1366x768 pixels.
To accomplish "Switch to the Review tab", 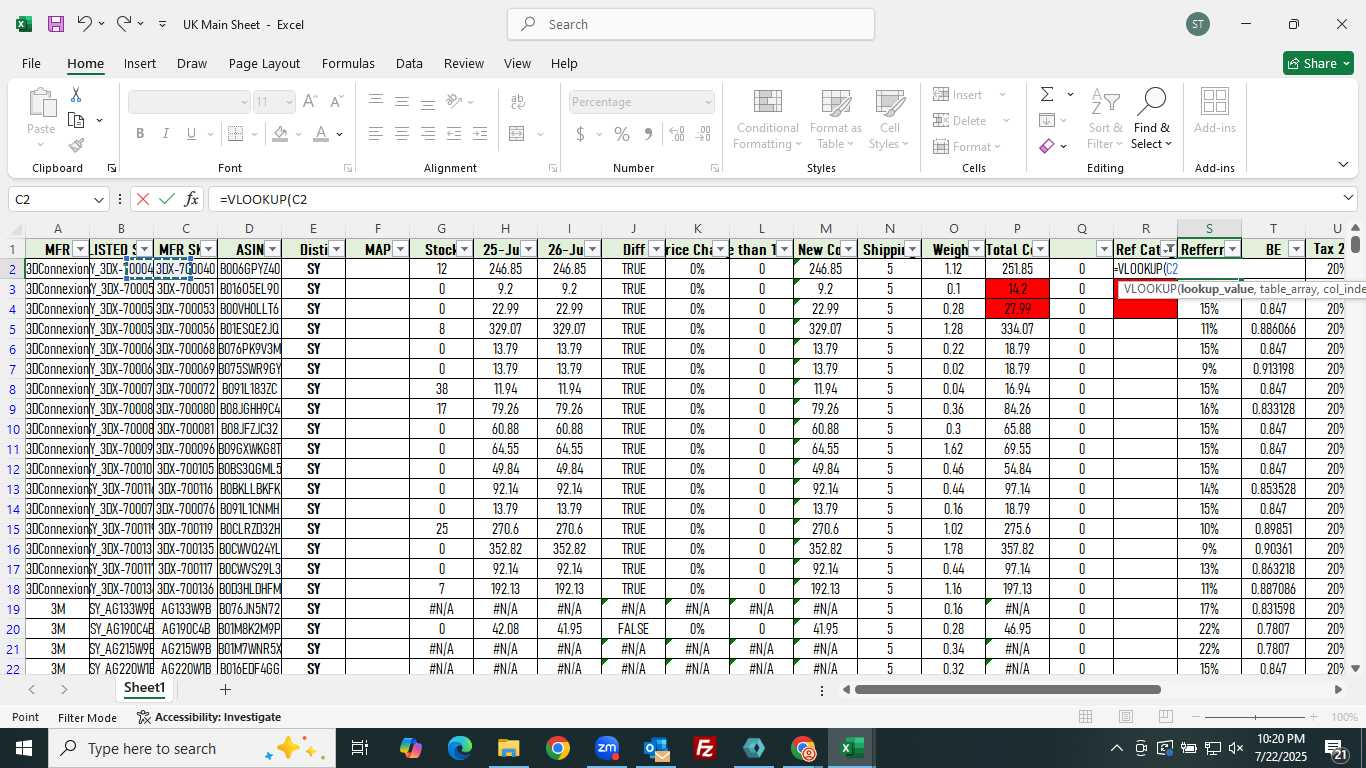I will point(464,63).
